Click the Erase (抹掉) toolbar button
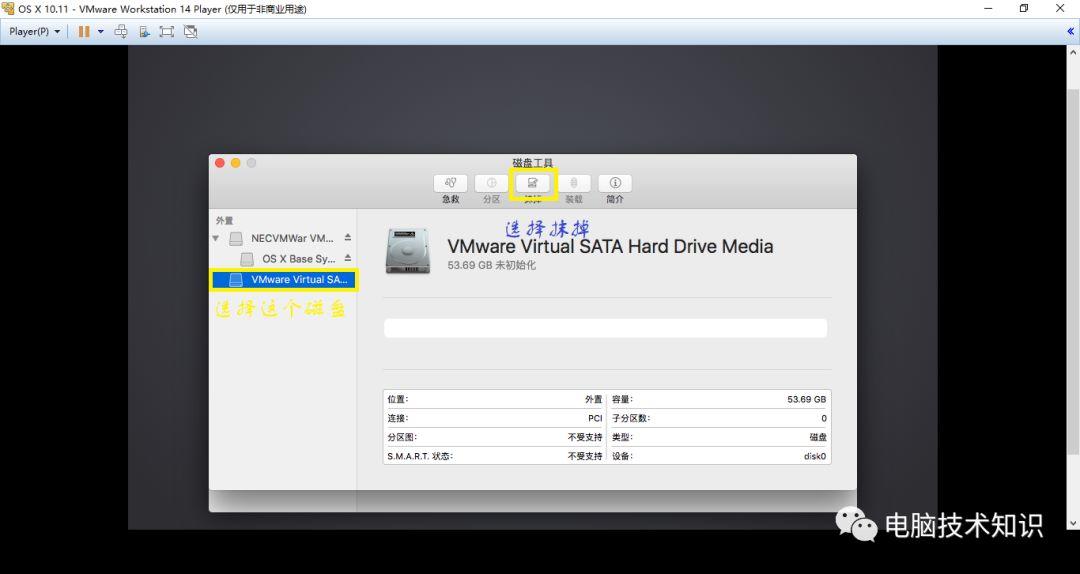Viewport: 1080px width, 574px height. coord(532,183)
